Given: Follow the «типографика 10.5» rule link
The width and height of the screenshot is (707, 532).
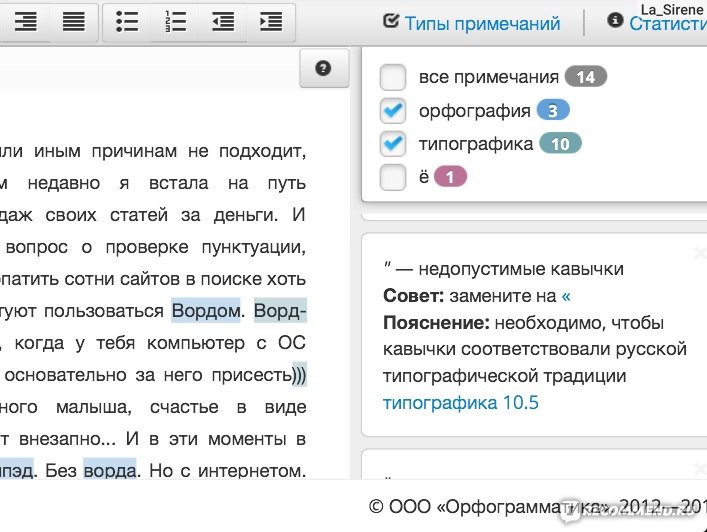Looking at the screenshot, I should [460, 403].
